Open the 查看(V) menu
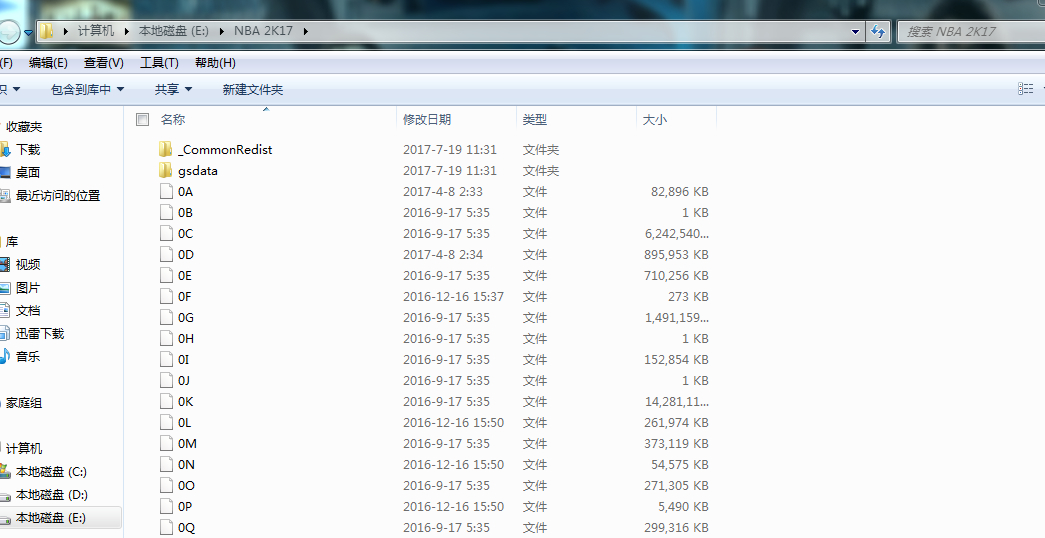This screenshot has height=538, width=1045. [103, 63]
